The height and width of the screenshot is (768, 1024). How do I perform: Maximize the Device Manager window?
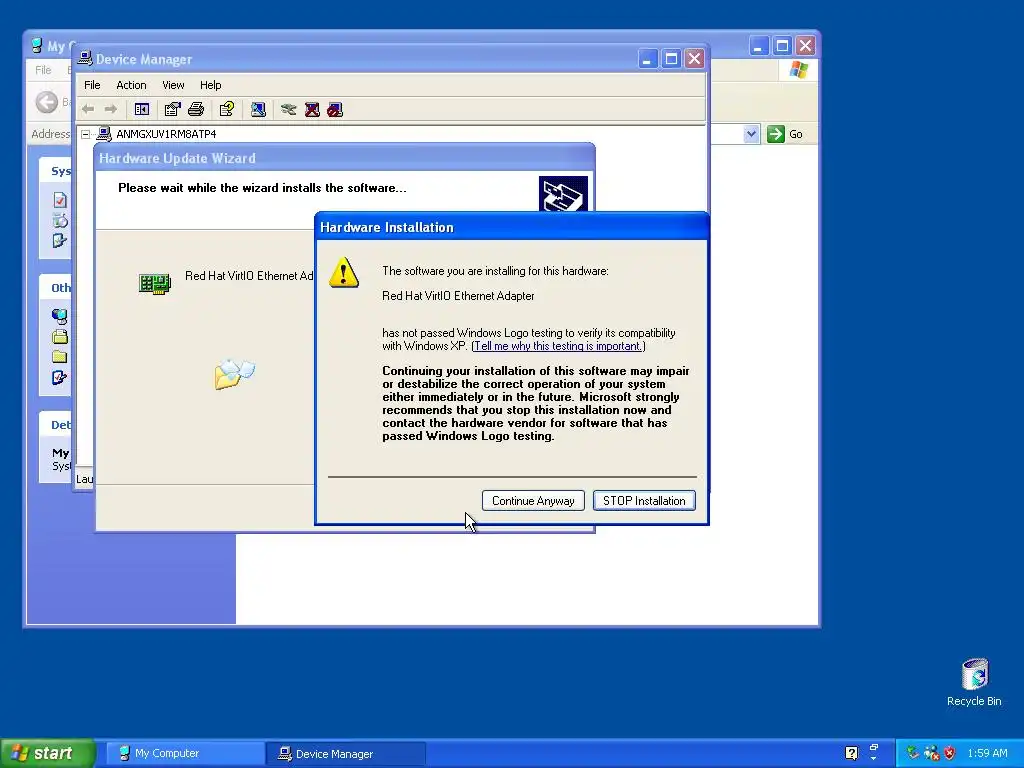click(671, 59)
